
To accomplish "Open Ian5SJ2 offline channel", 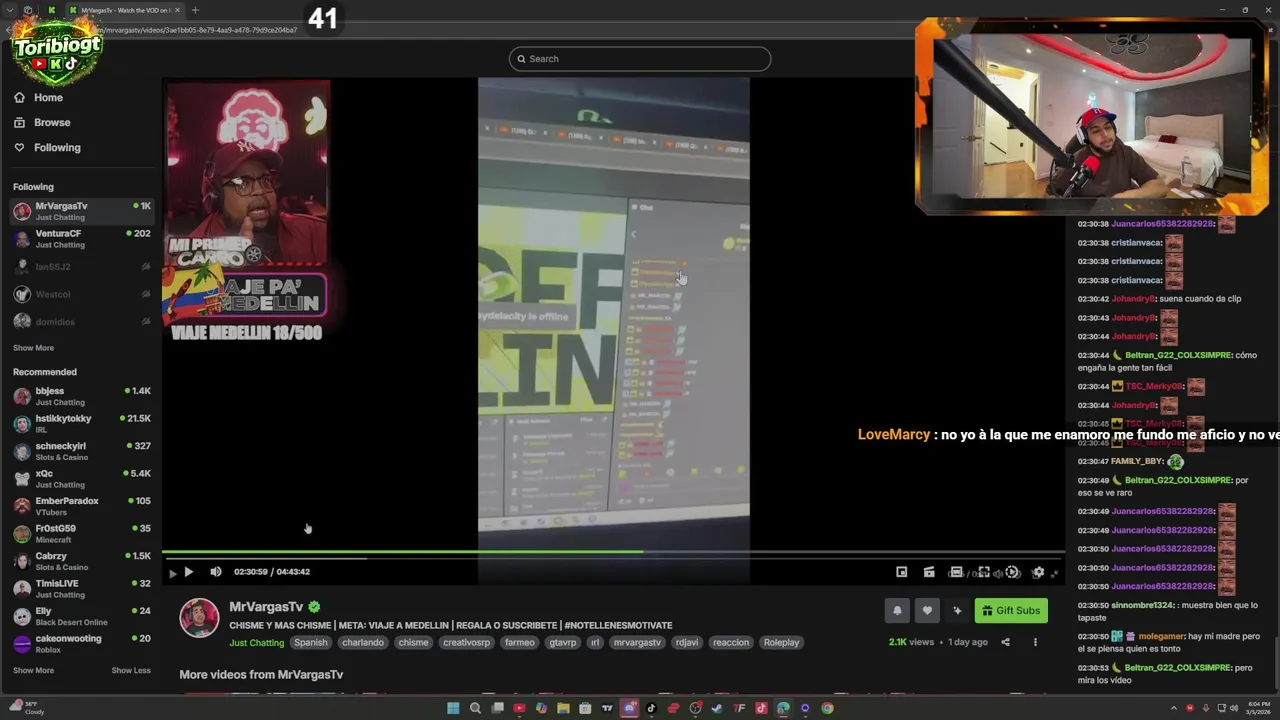I will pos(82,267).
